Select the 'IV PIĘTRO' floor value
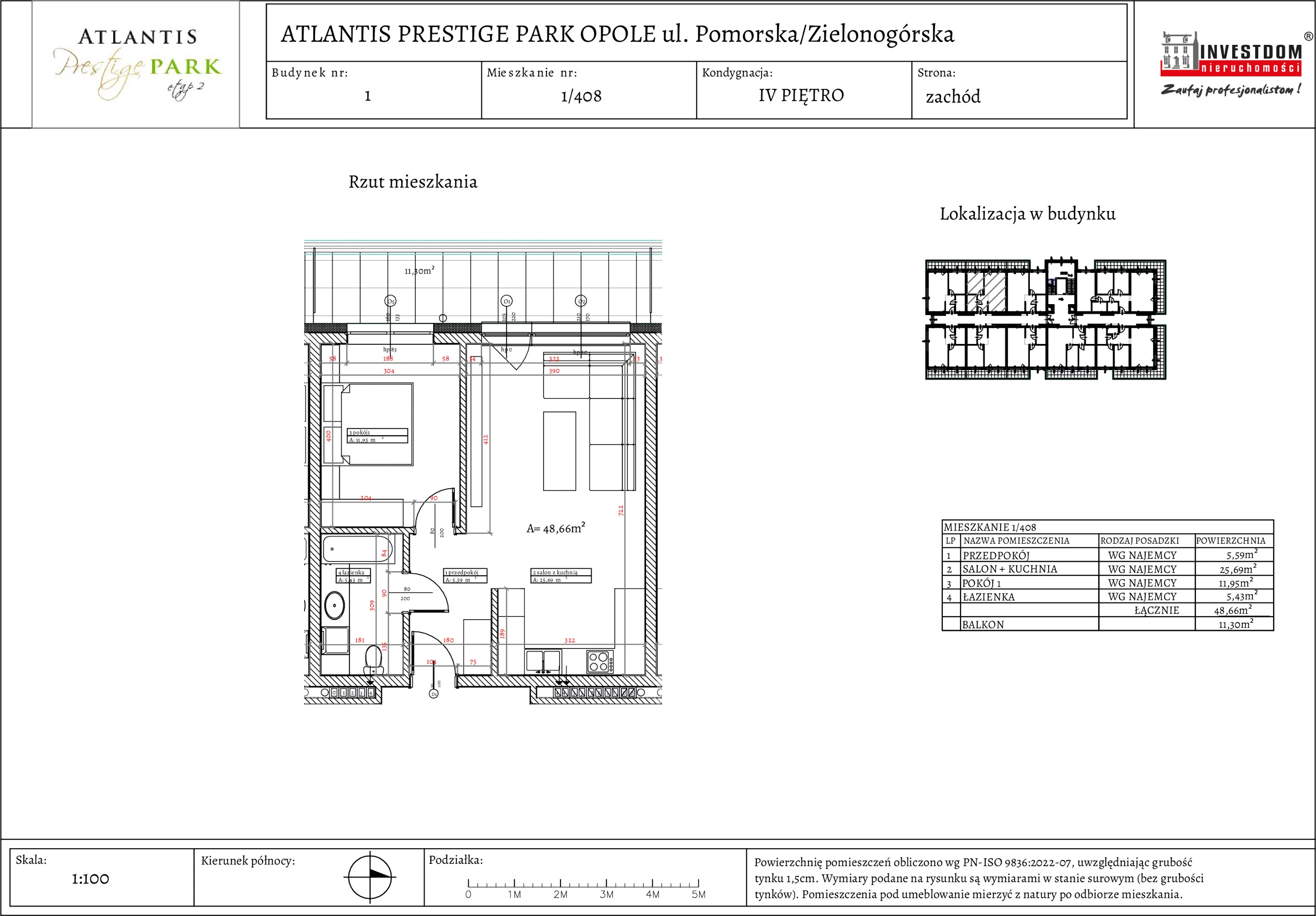Screen dimensions: 1316x916 (x=801, y=95)
